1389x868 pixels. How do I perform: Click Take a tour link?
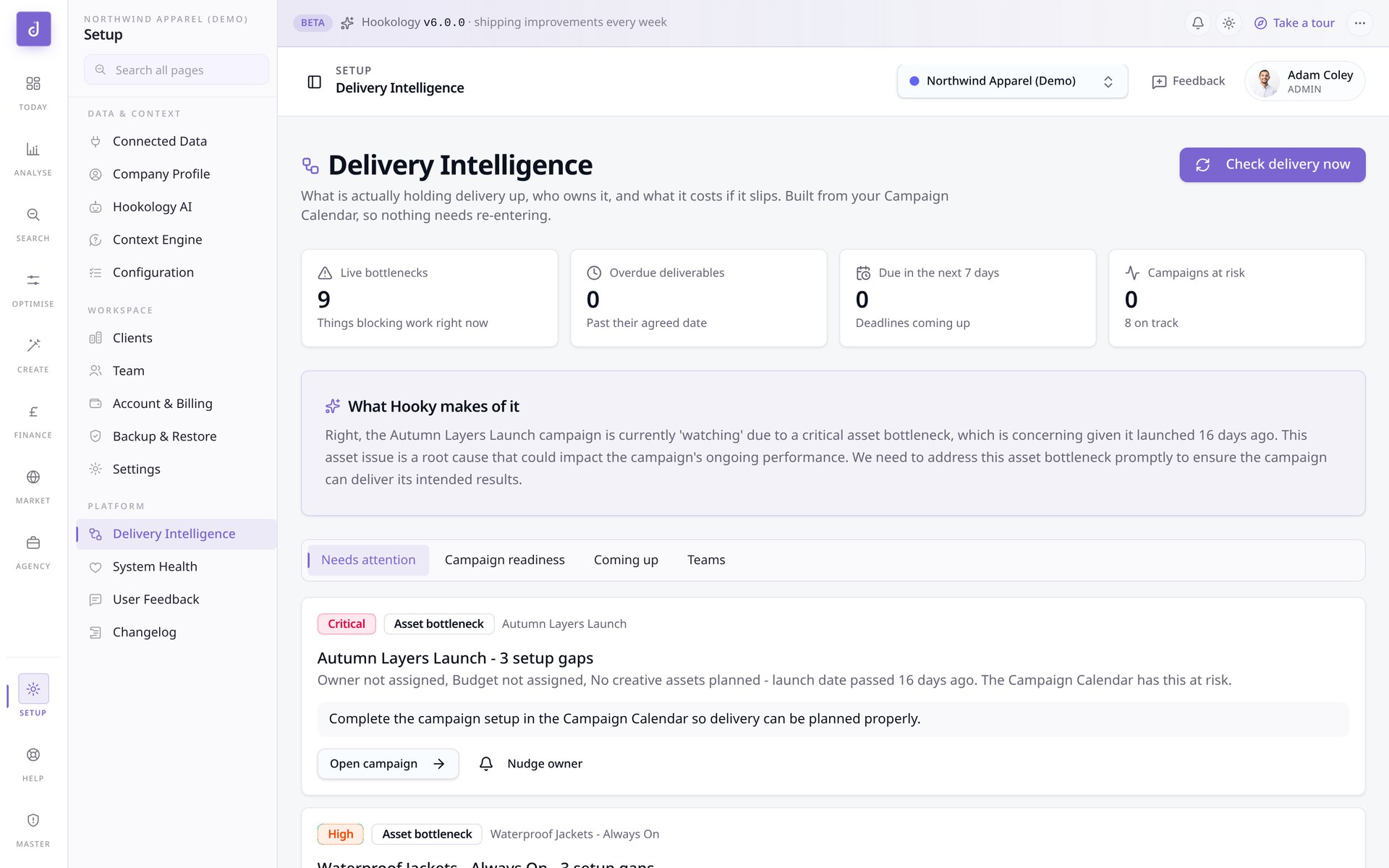click(1294, 23)
